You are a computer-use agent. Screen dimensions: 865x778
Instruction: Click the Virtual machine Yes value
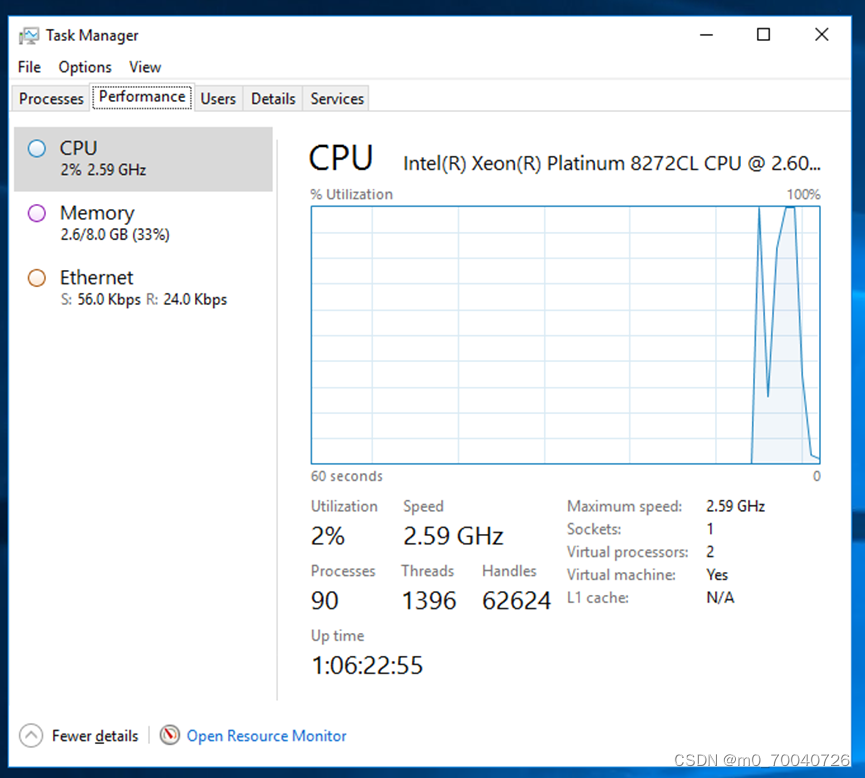pos(717,575)
